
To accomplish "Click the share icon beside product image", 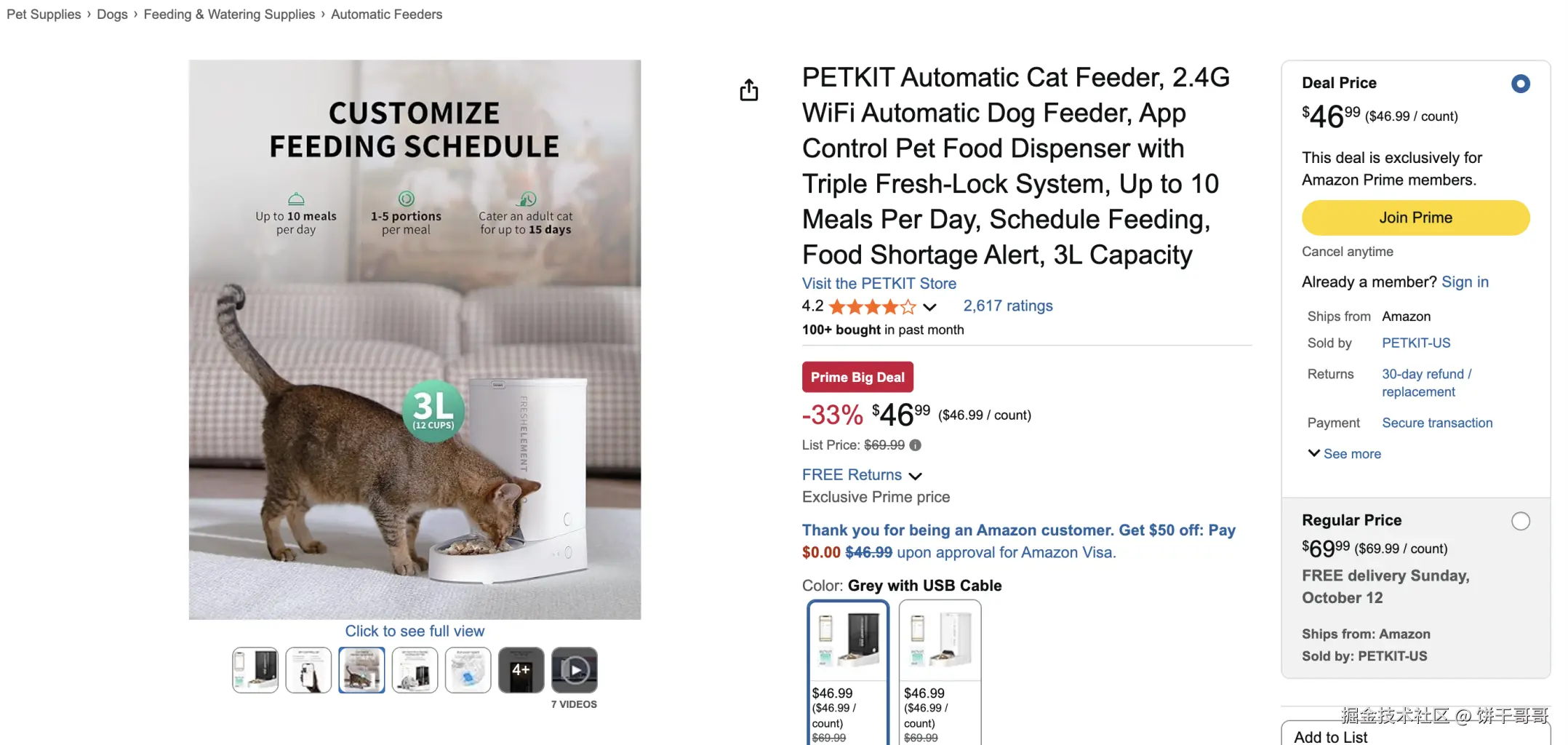I will click(x=748, y=90).
